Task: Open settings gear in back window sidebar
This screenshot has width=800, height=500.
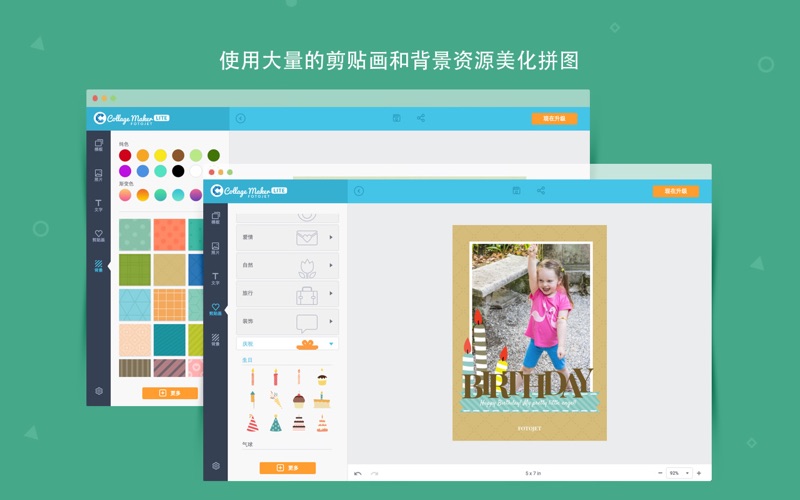Action: [99, 391]
